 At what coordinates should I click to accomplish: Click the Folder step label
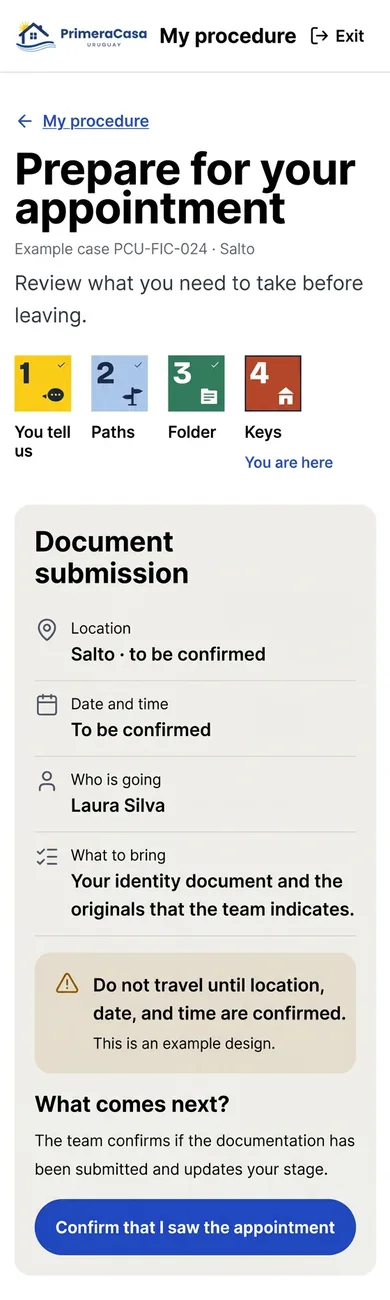192,432
